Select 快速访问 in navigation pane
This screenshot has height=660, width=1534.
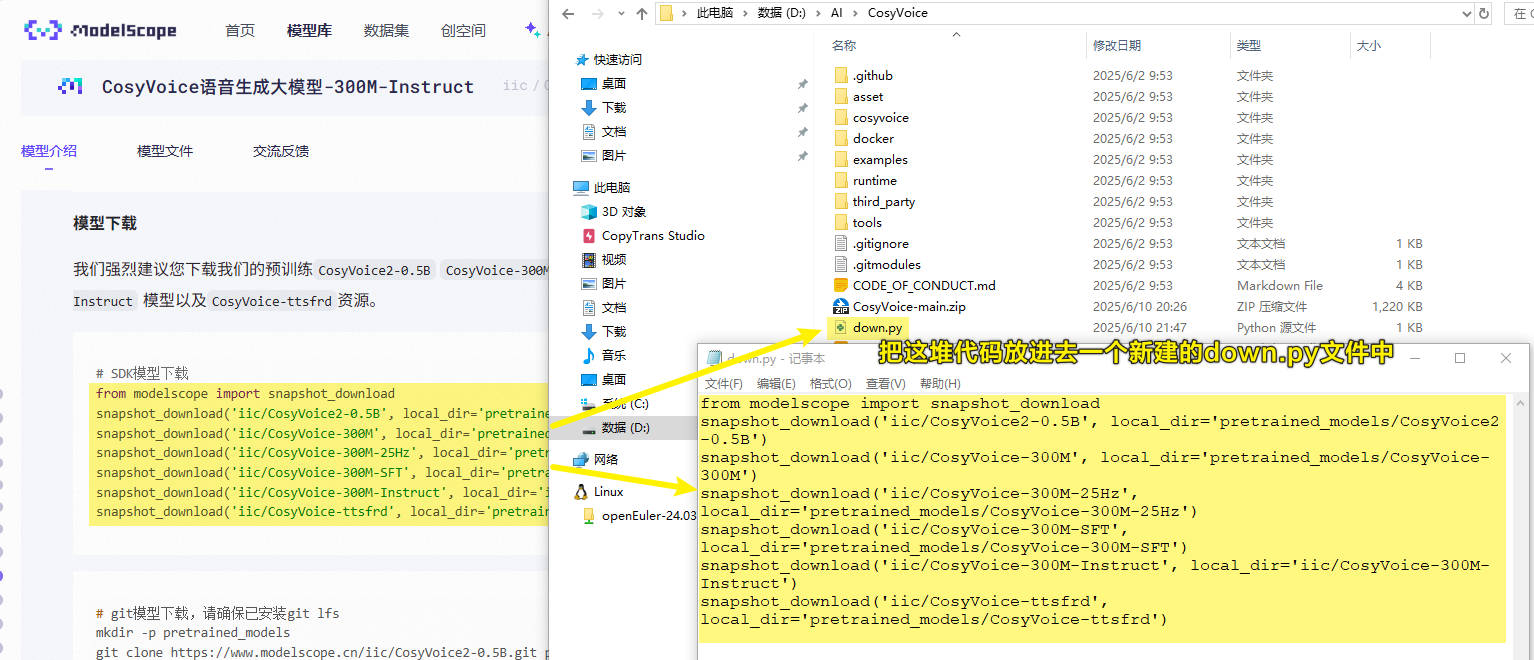(x=618, y=59)
